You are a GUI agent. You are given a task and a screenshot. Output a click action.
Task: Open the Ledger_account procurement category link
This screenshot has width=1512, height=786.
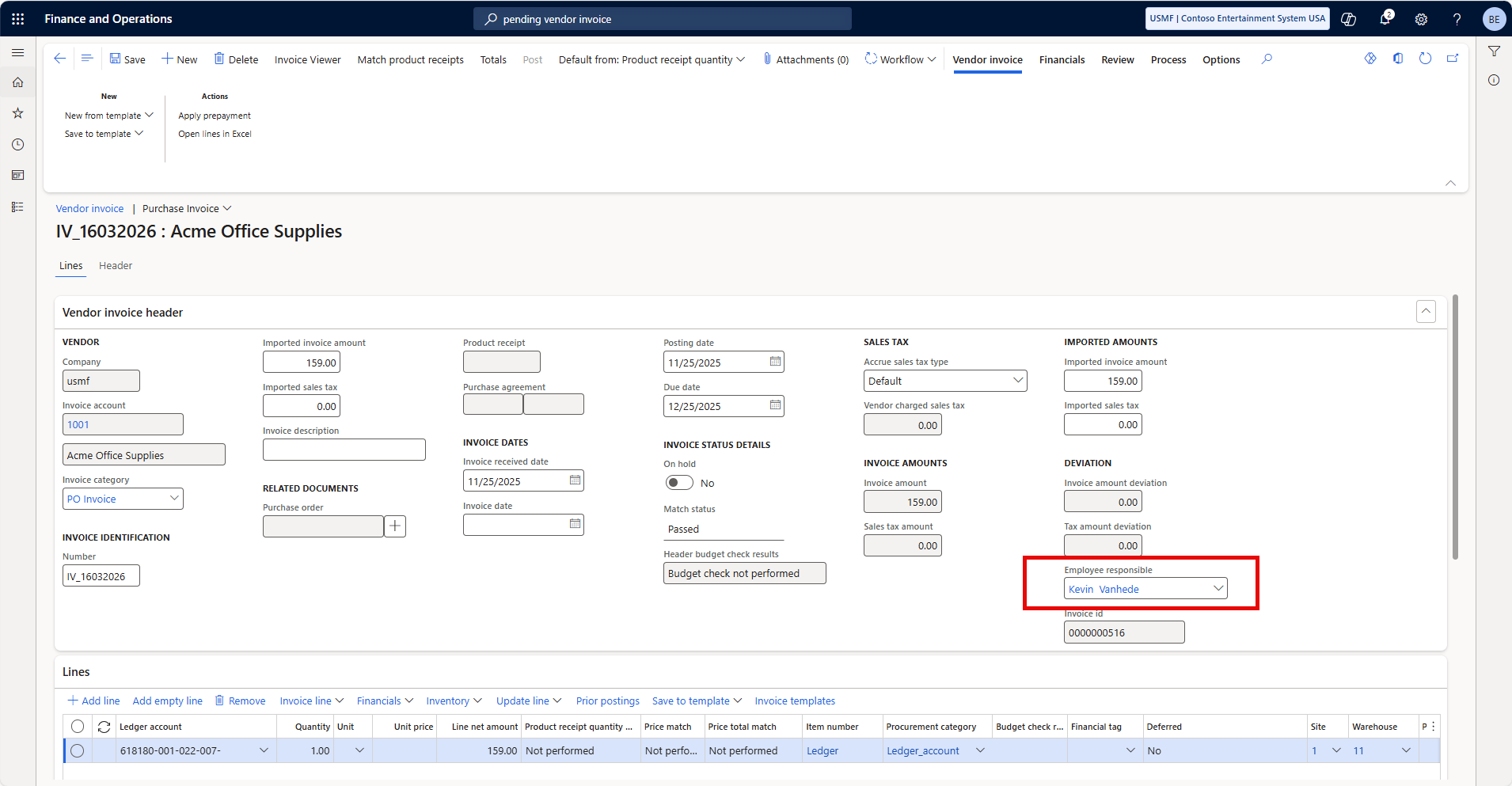click(x=922, y=751)
